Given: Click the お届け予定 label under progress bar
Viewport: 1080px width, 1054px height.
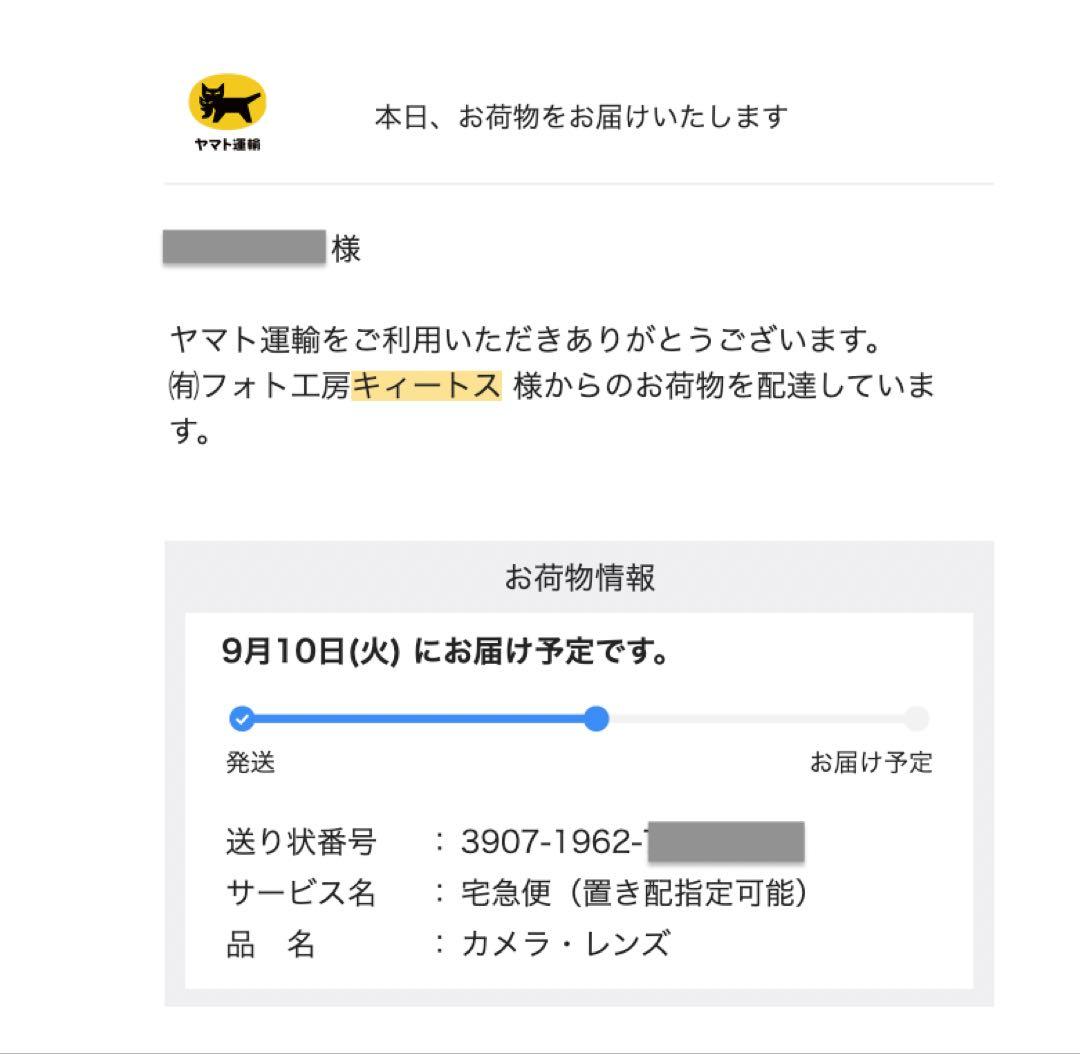Looking at the screenshot, I should [x=871, y=763].
